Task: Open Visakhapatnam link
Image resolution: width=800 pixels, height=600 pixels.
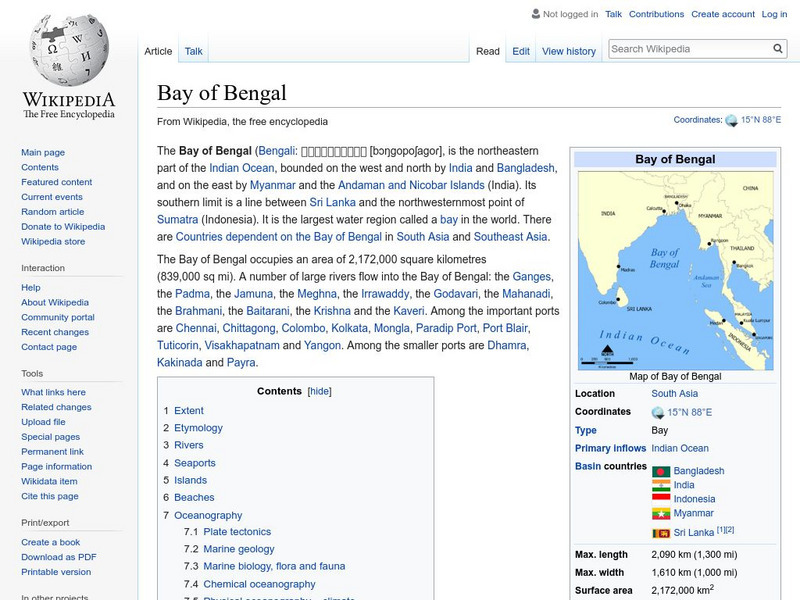Action: (x=242, y=345)
